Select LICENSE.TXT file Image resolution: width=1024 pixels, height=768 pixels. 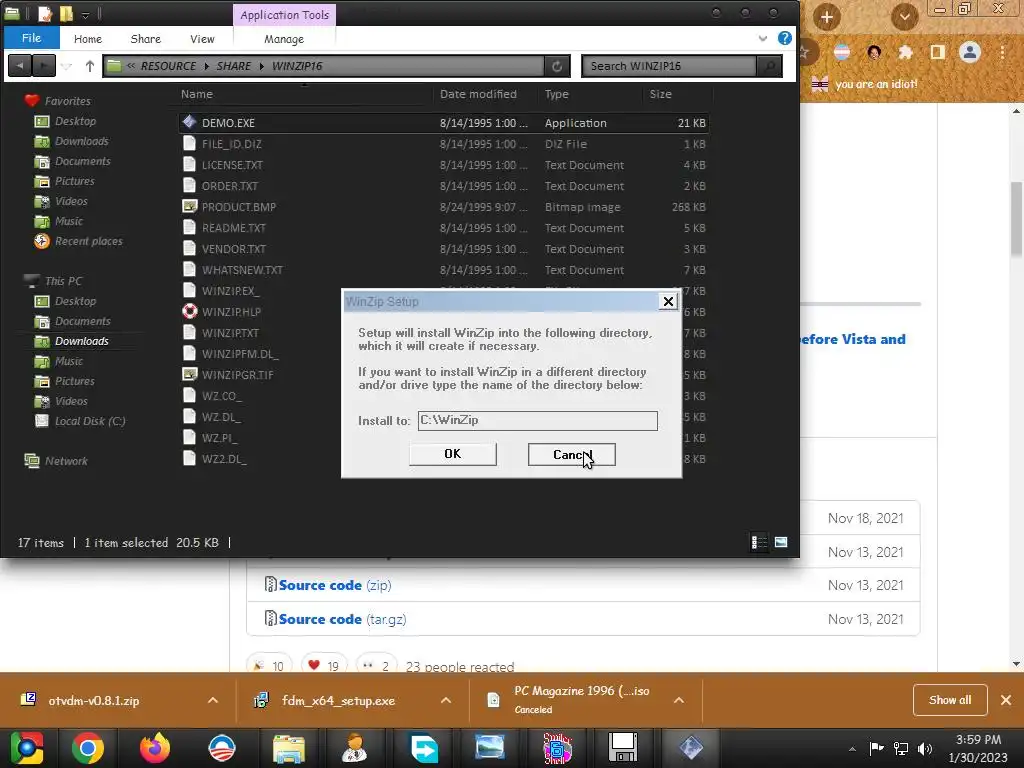pos(232,165)
